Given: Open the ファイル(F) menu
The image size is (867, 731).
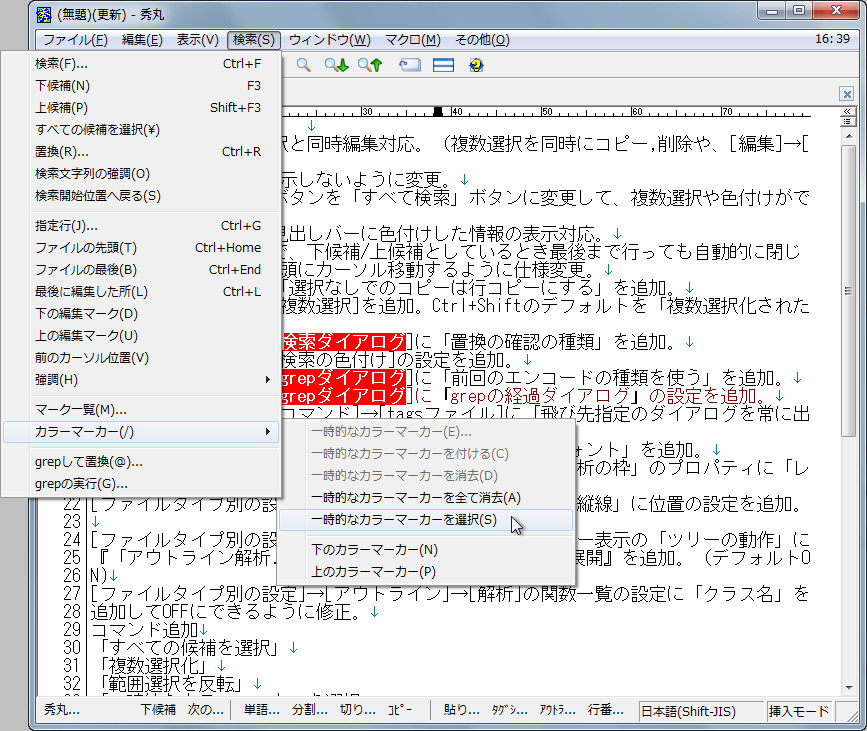Looking at the screenshot, I should pos(75,40).
